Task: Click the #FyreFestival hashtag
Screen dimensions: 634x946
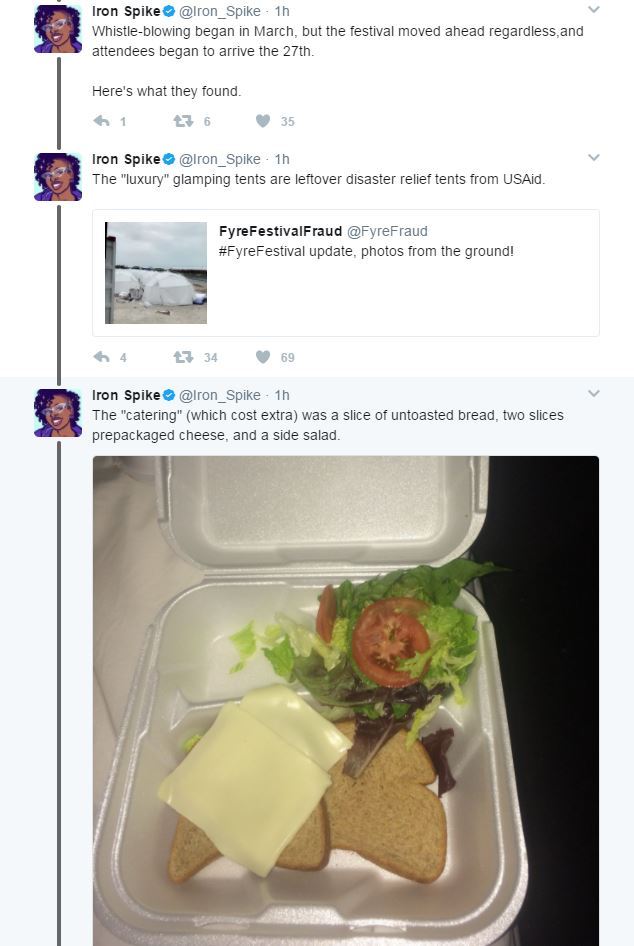Action: pyautogui.click(x=260, y=251)
